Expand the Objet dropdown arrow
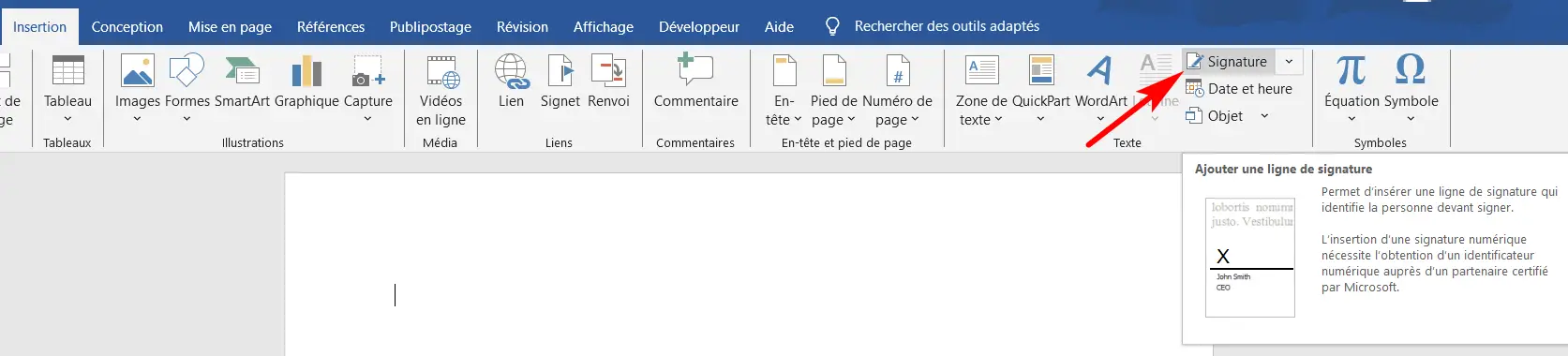 1264,116
